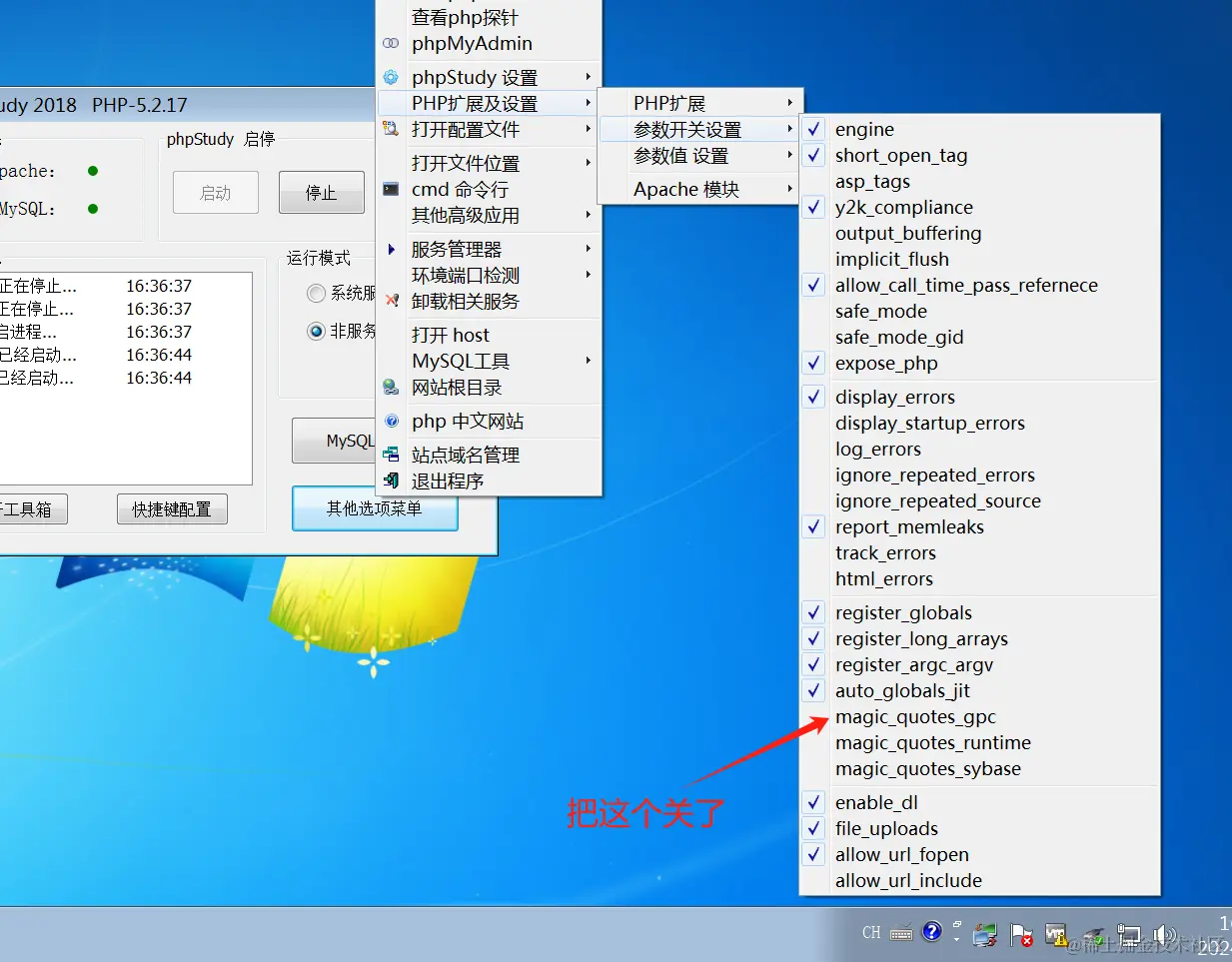
Task: Click the 卸载相关服务 icon
Action: coord(391,301)
